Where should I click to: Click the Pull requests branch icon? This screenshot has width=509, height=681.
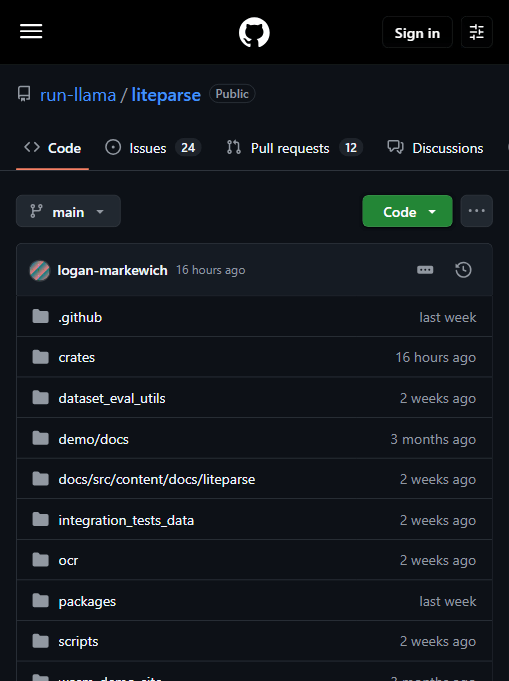tap(234, 148)
